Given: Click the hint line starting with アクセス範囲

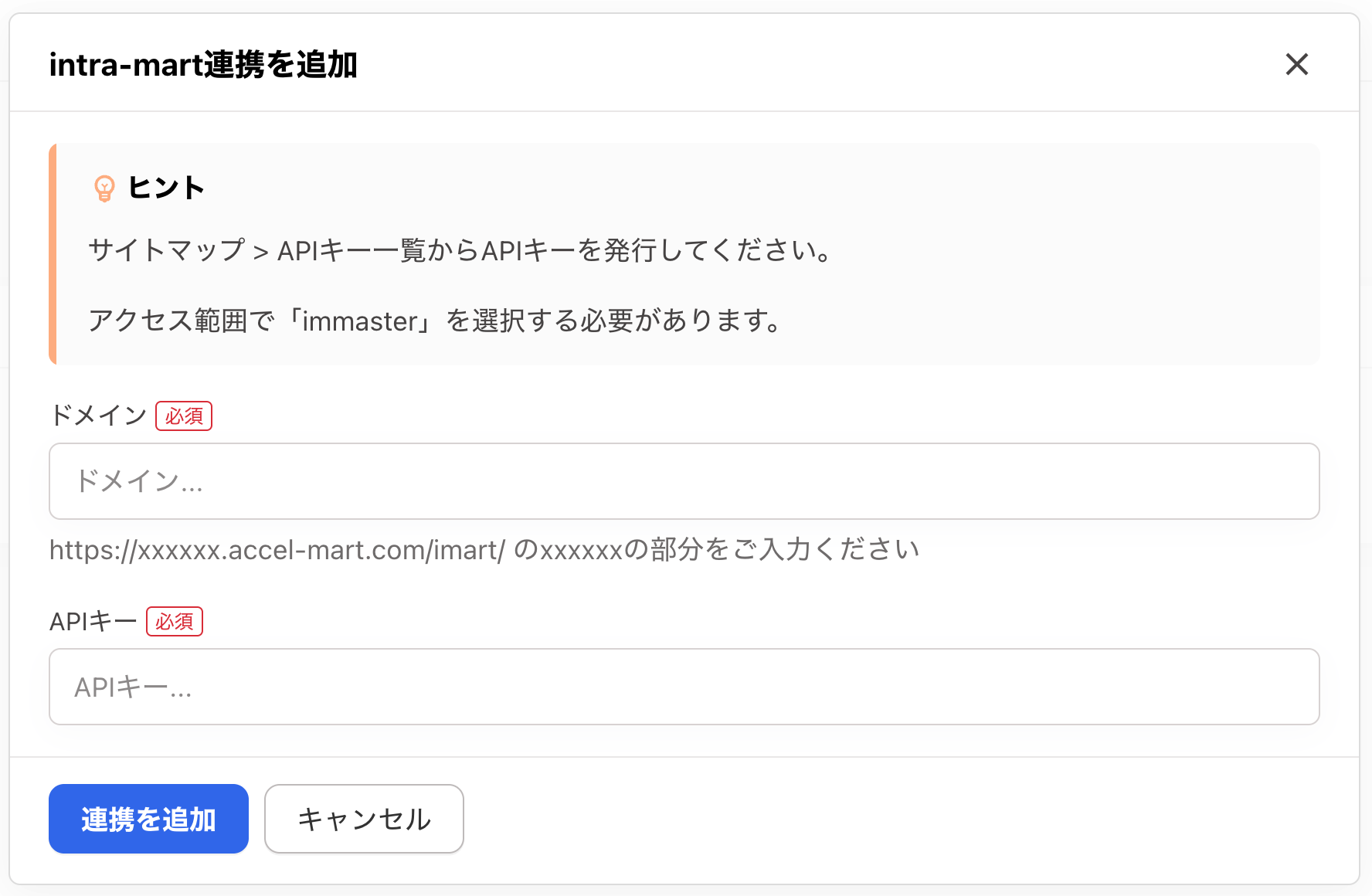Looking at the screenshot, I should [435, 321].
